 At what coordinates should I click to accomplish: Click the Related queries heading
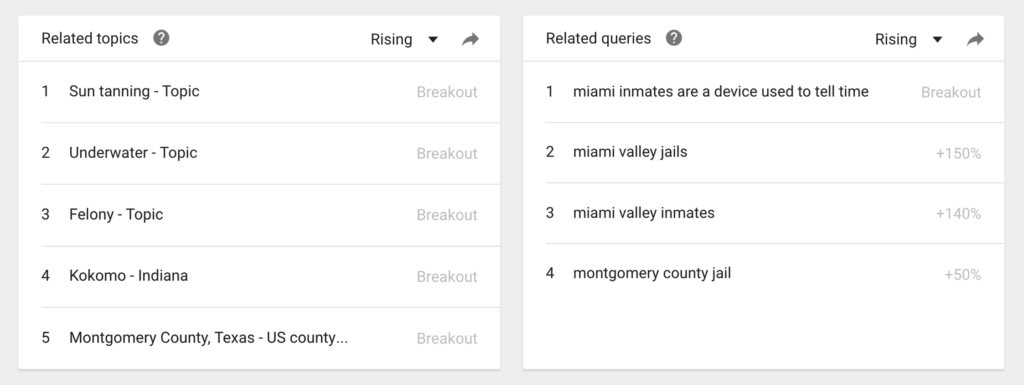pyautogui.click(x=598, y=38)
